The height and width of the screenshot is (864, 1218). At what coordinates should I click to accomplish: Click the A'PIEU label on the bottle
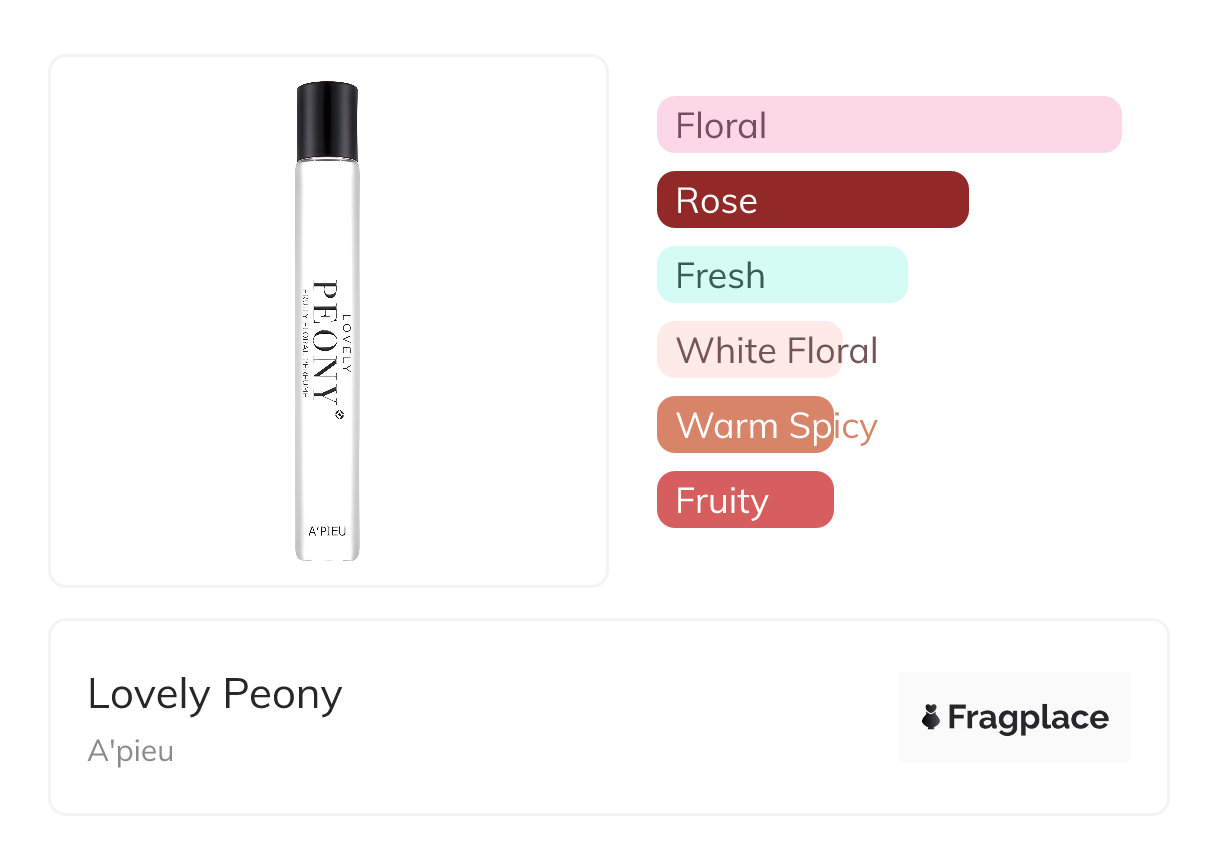tap(327, 531)
